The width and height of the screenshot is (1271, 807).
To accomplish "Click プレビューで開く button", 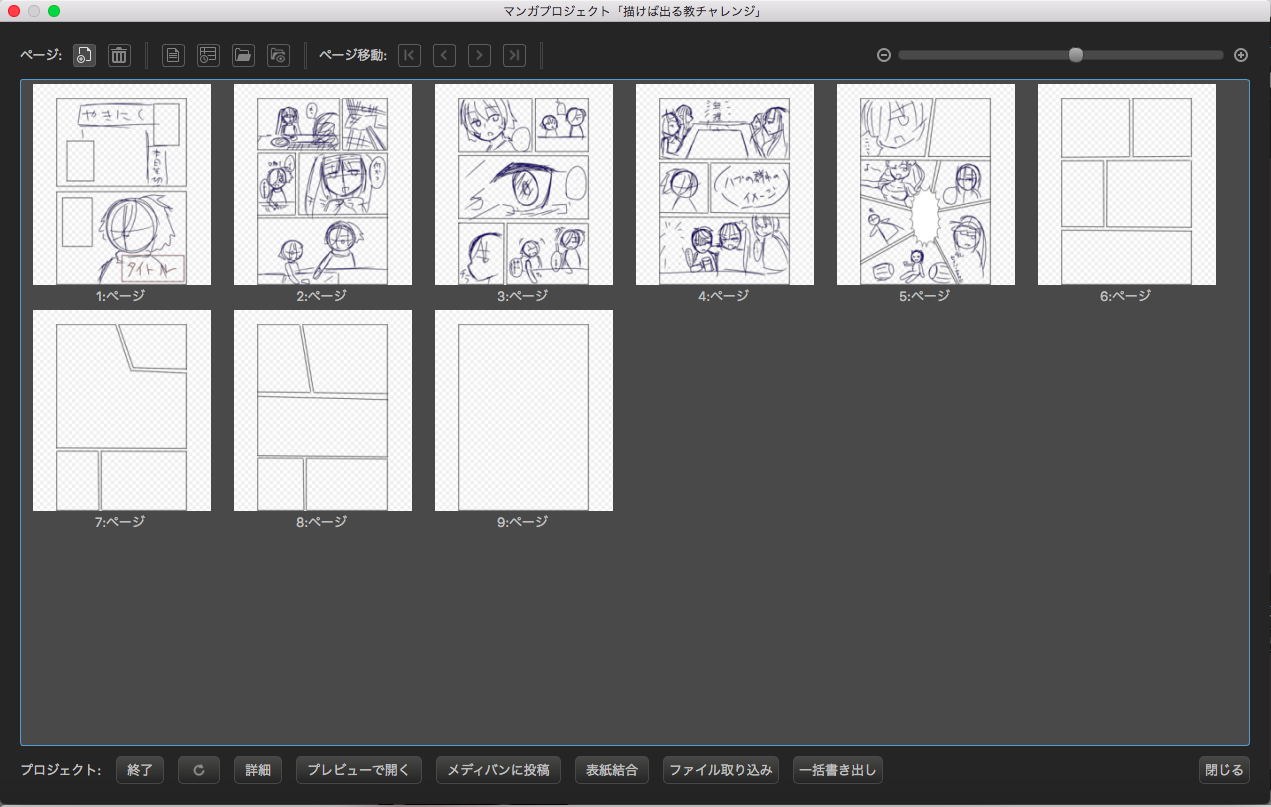I will click(358, 770).
